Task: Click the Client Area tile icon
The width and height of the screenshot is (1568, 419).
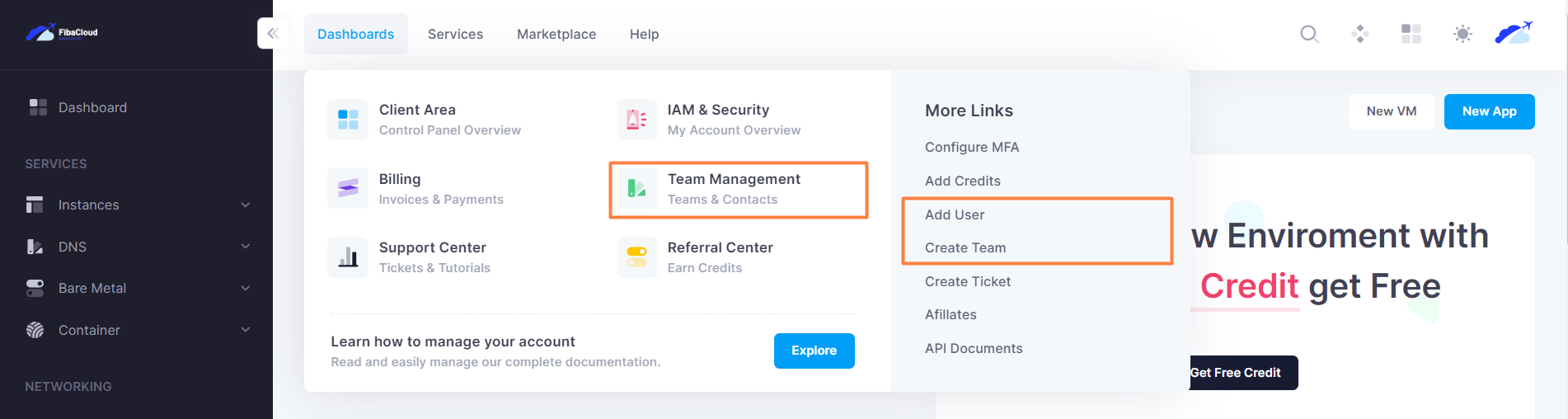Action: tap(348, 120)
